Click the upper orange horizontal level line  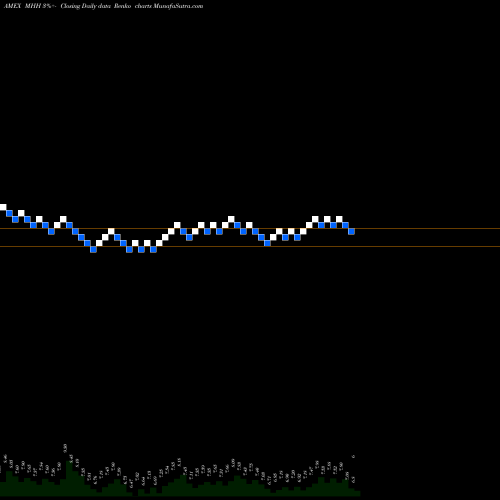coord(250,229)
